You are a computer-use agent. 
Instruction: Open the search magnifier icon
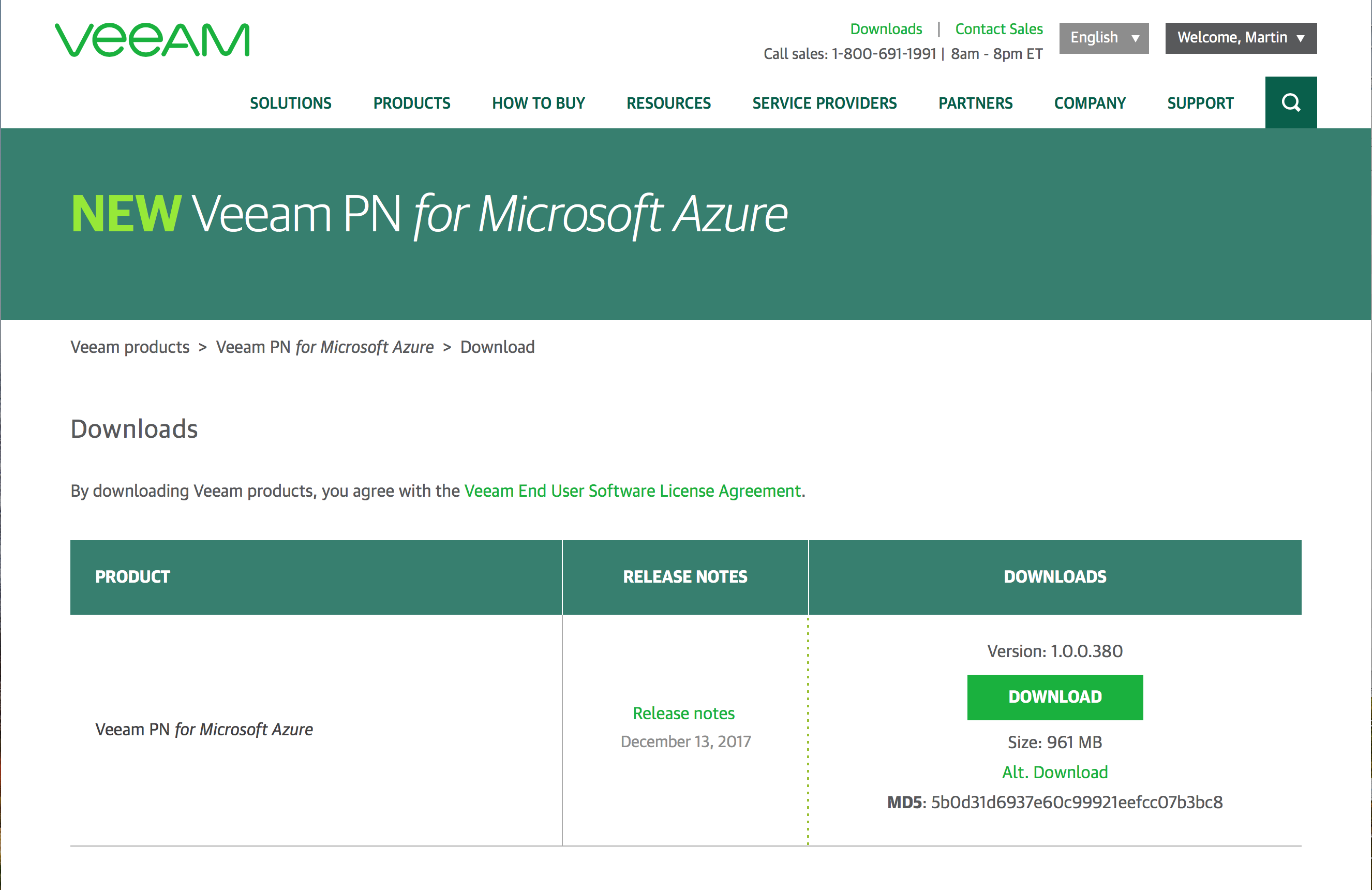[x=1291, y=102]
